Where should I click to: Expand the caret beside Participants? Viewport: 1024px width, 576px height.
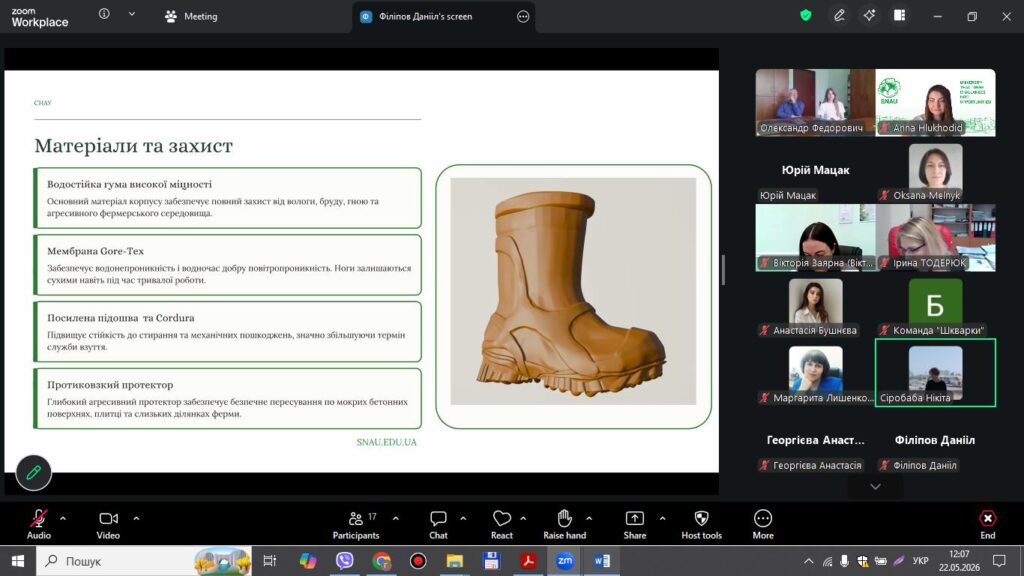coord(396,519)
